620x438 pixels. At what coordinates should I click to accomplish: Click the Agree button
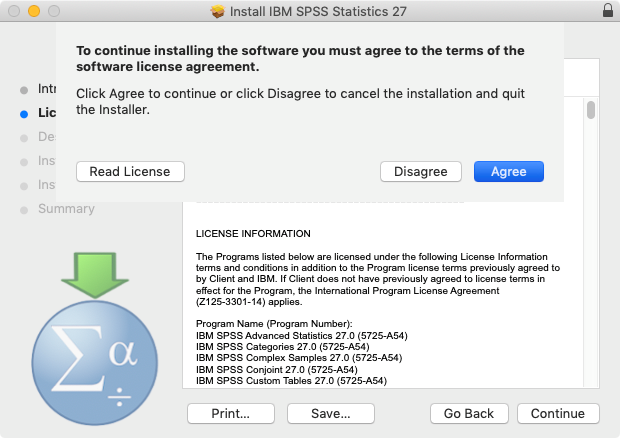(508, 172)
